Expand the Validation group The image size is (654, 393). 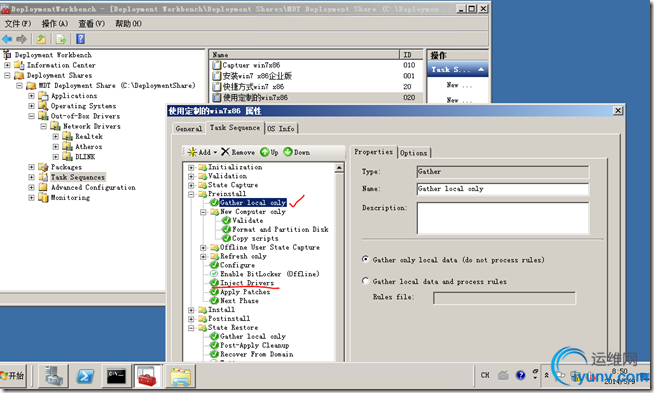click(191, 176)
